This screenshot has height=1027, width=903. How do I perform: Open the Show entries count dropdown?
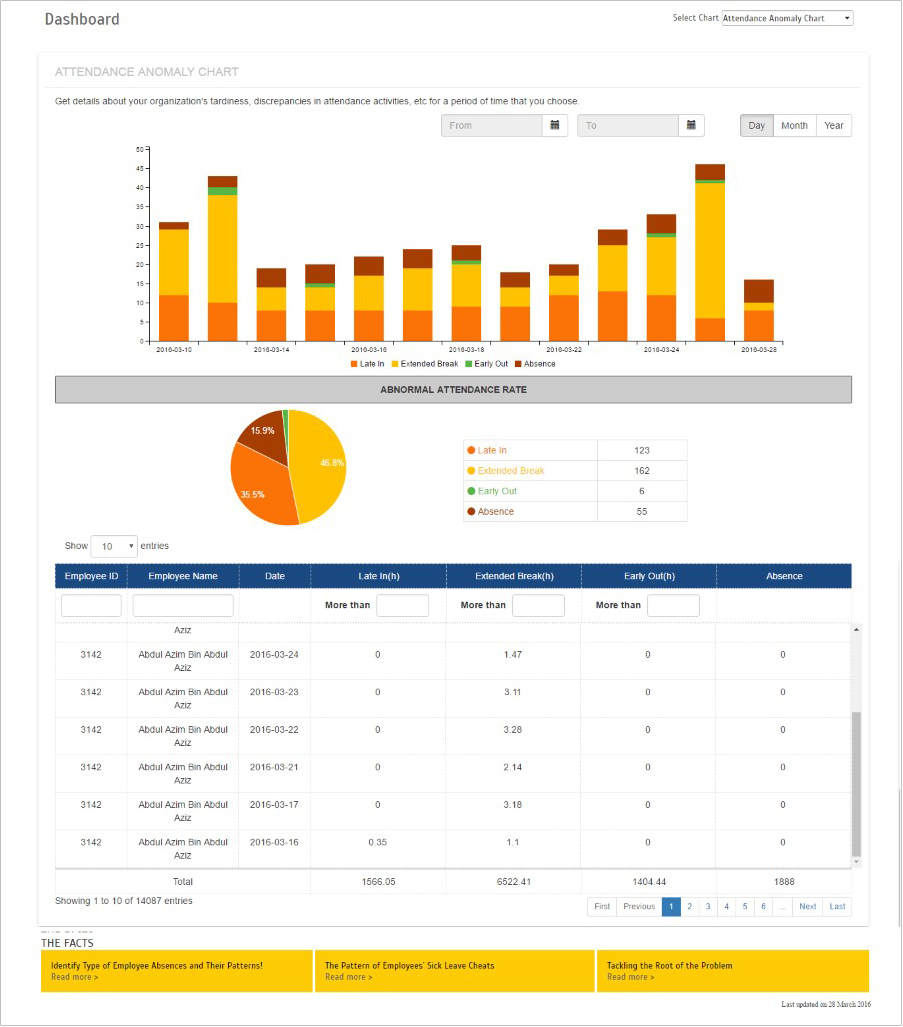click(x=114, y=547)
